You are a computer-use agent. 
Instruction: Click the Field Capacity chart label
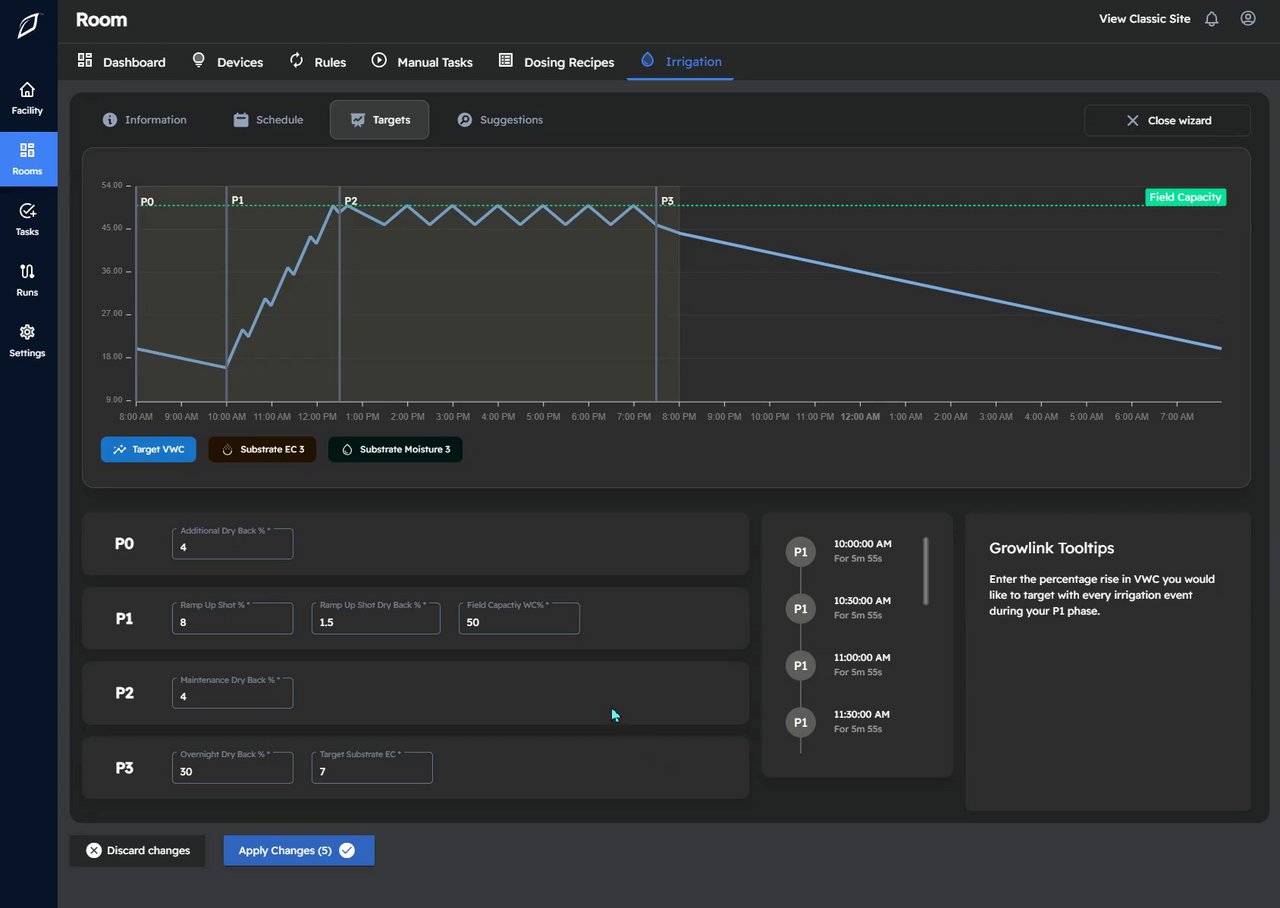(1185, 198)
